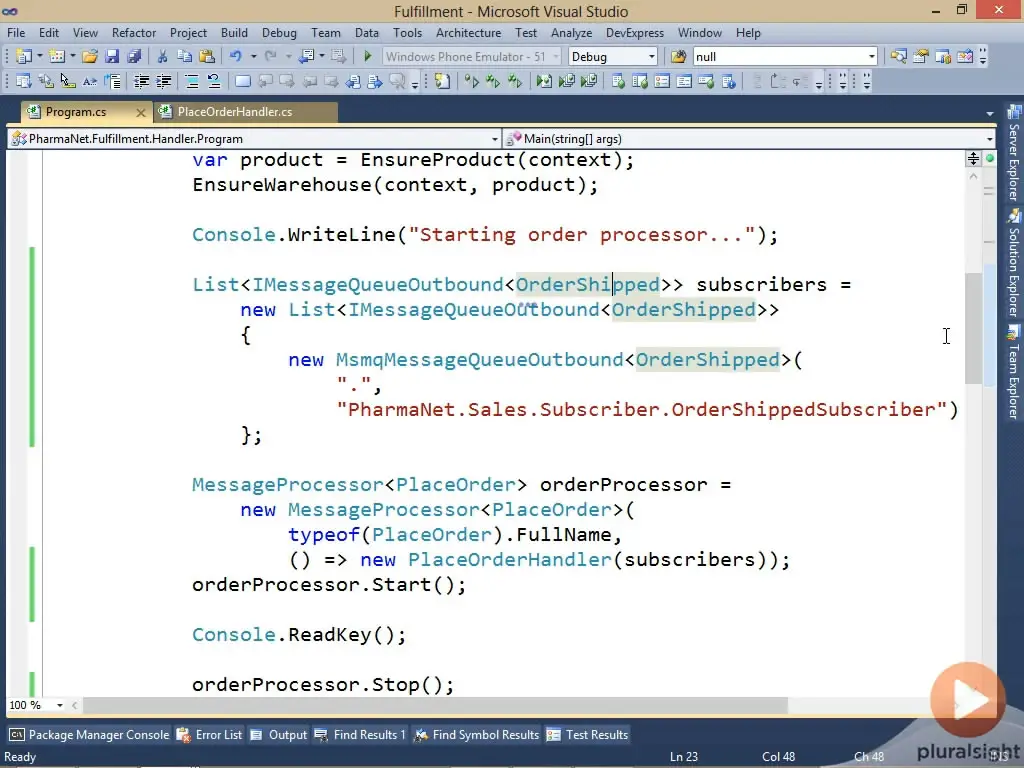Increase line indent in text editor toolbar
This screenshot has width=1024, height=768.
point(163,82)
